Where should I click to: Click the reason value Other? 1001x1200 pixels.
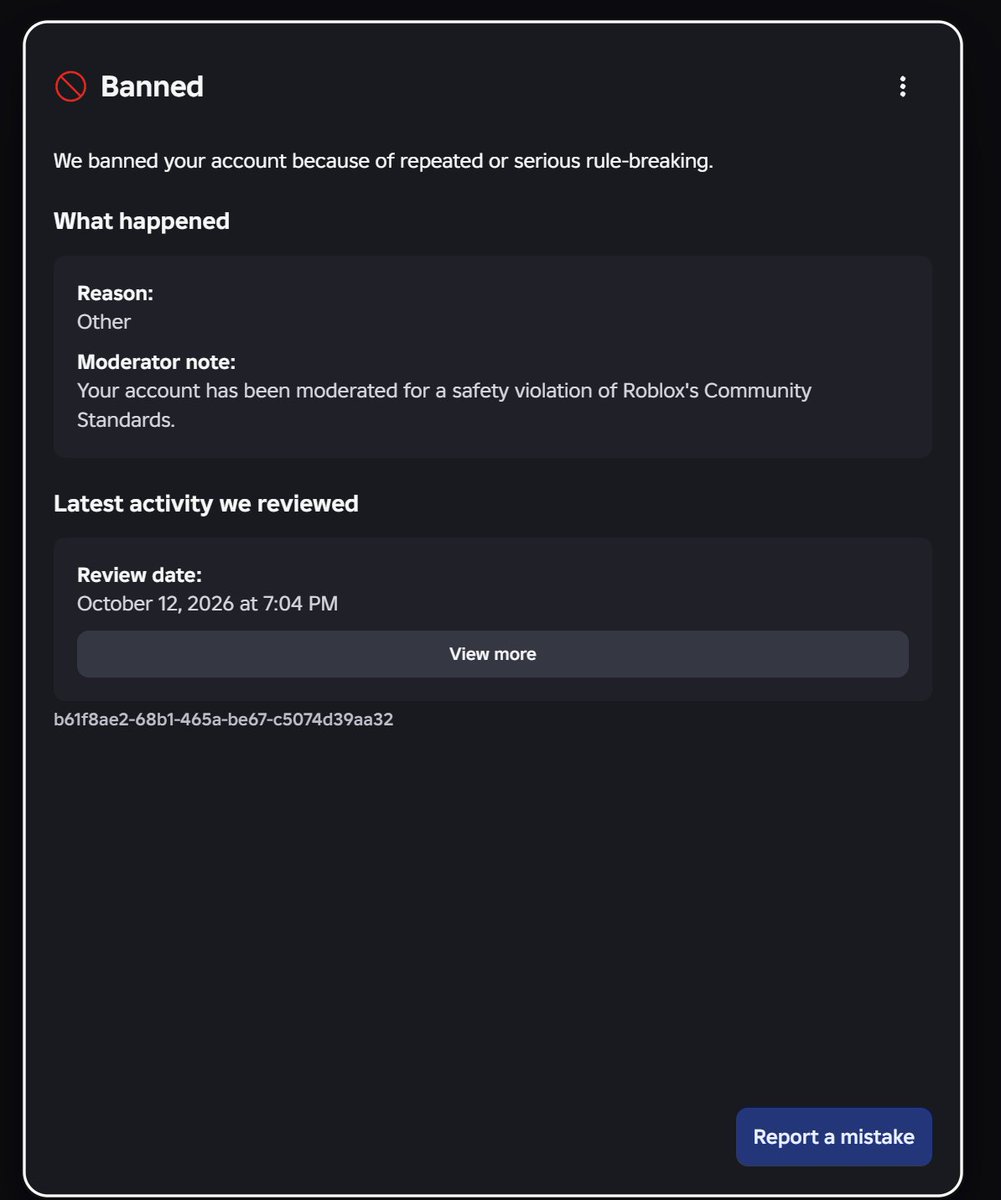104,322
